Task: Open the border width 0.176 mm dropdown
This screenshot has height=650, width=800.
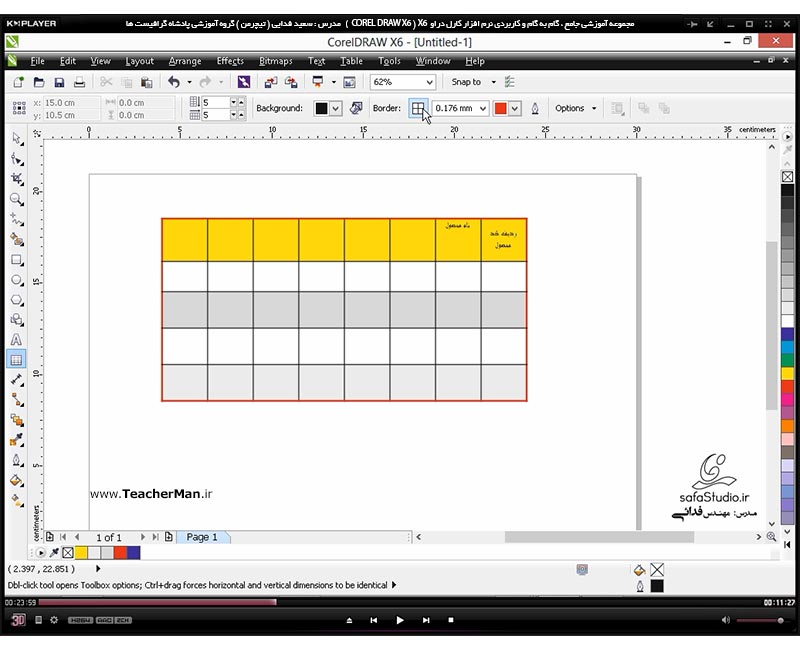Action: pyautogui.click(x=483, y=108)
